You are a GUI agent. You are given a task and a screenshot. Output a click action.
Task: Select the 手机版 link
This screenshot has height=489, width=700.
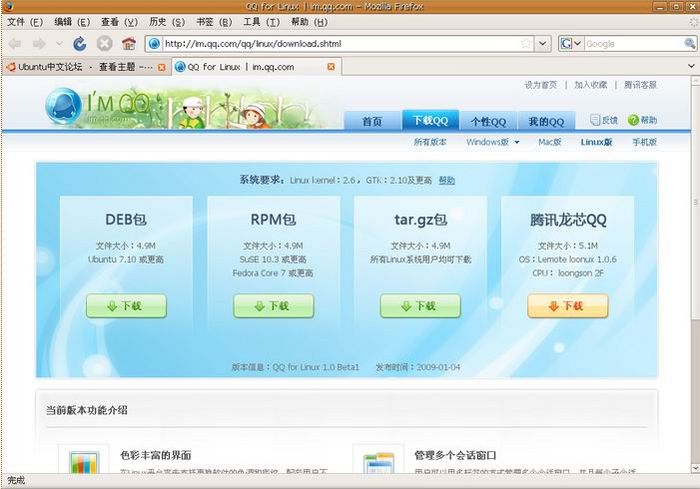644,142
